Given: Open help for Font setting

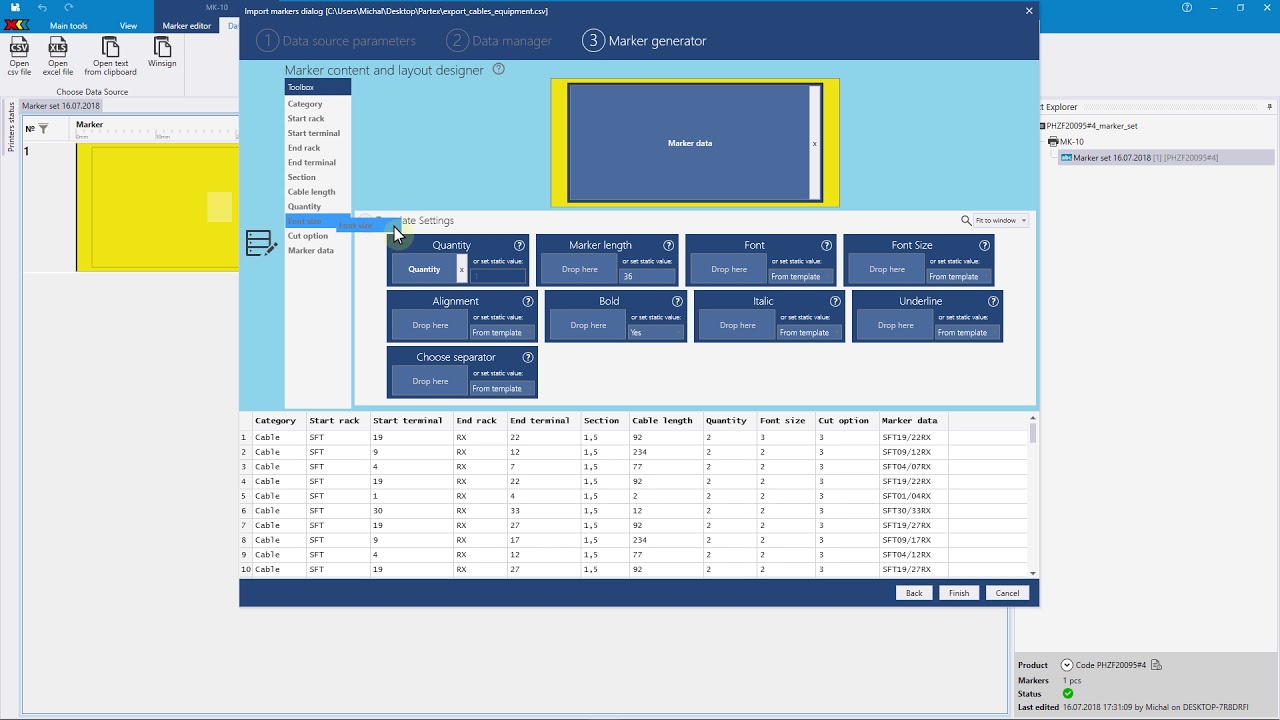Looking at the screenshot, I should [x=826, y=245].
